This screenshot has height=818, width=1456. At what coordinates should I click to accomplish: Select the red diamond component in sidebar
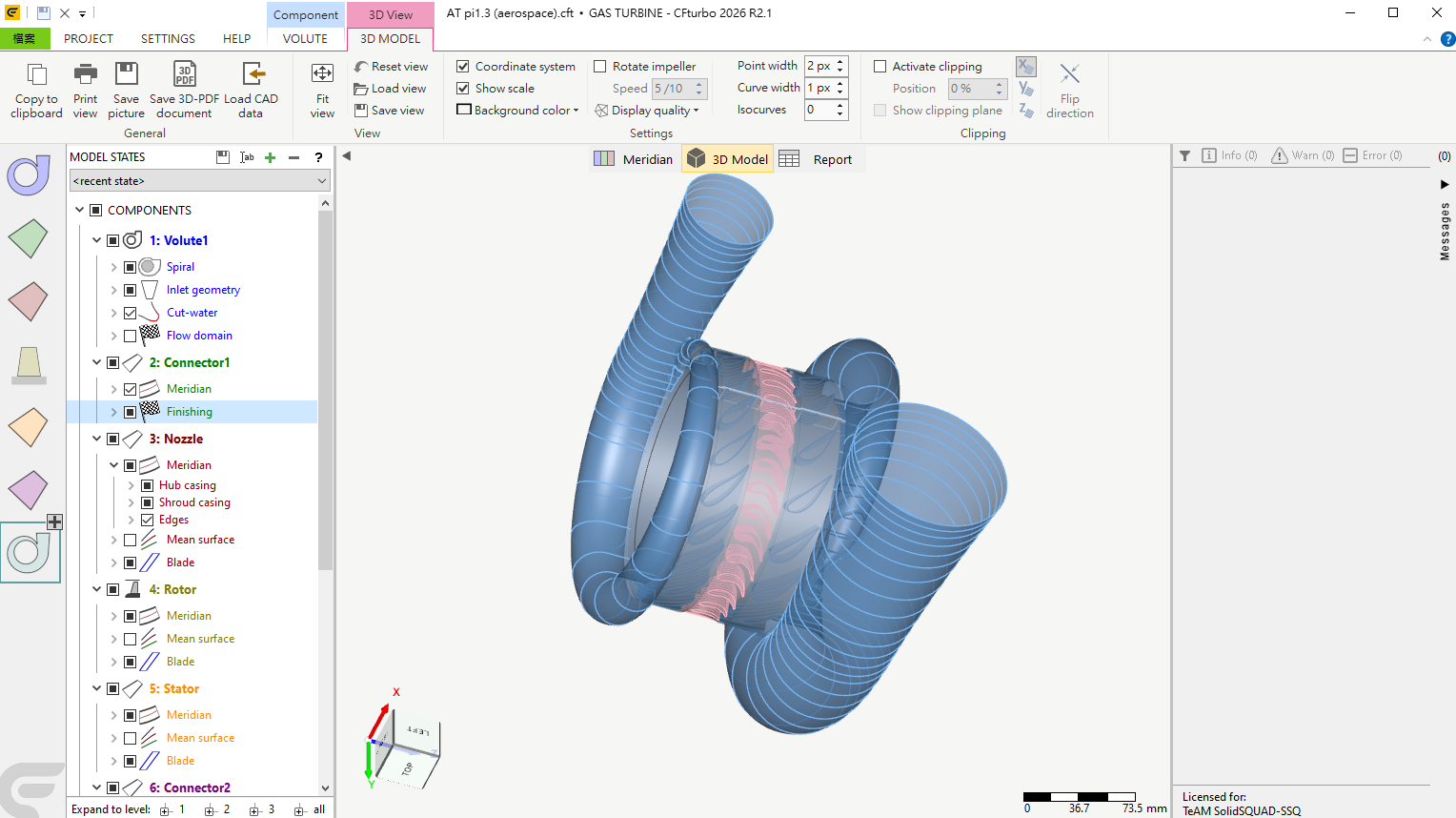click(x=28, y=301)
